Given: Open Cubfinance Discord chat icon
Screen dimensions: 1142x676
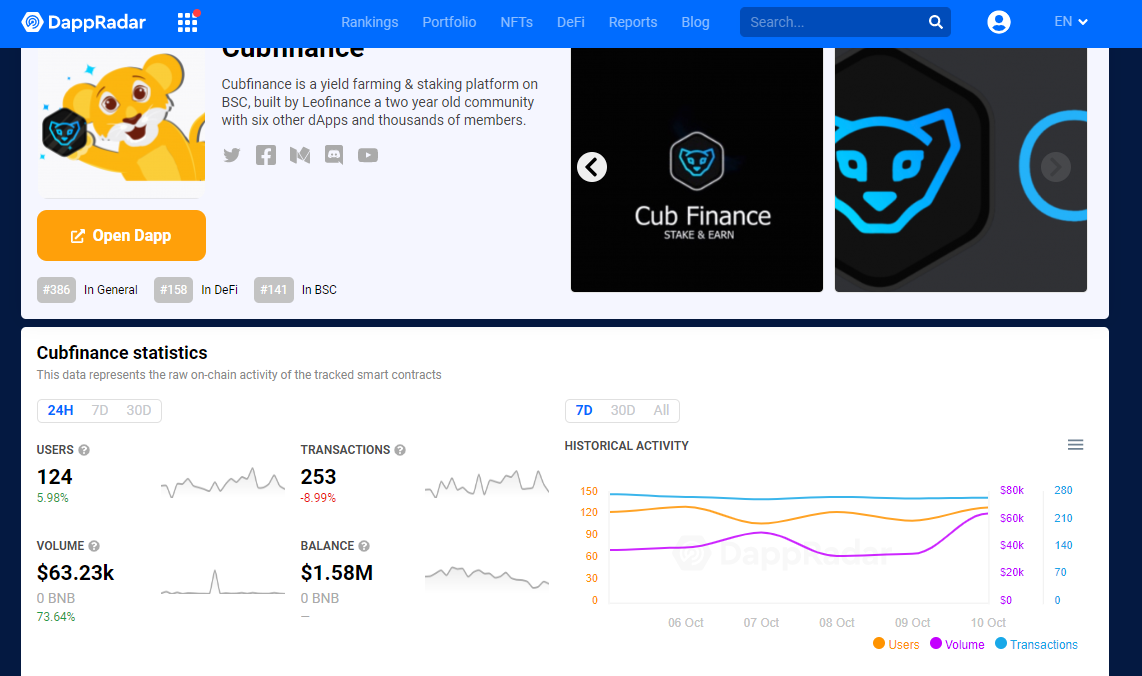Looking at the screenshot, I should coord(334,155).
